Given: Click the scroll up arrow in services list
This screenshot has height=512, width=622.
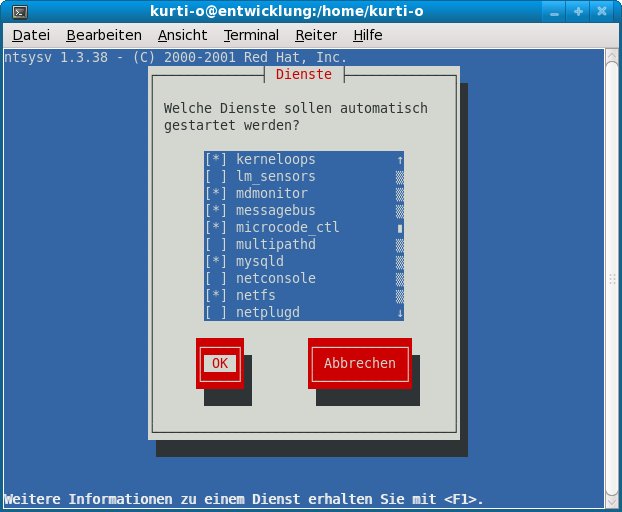Looking at the screenshot, I should (400, 160).
